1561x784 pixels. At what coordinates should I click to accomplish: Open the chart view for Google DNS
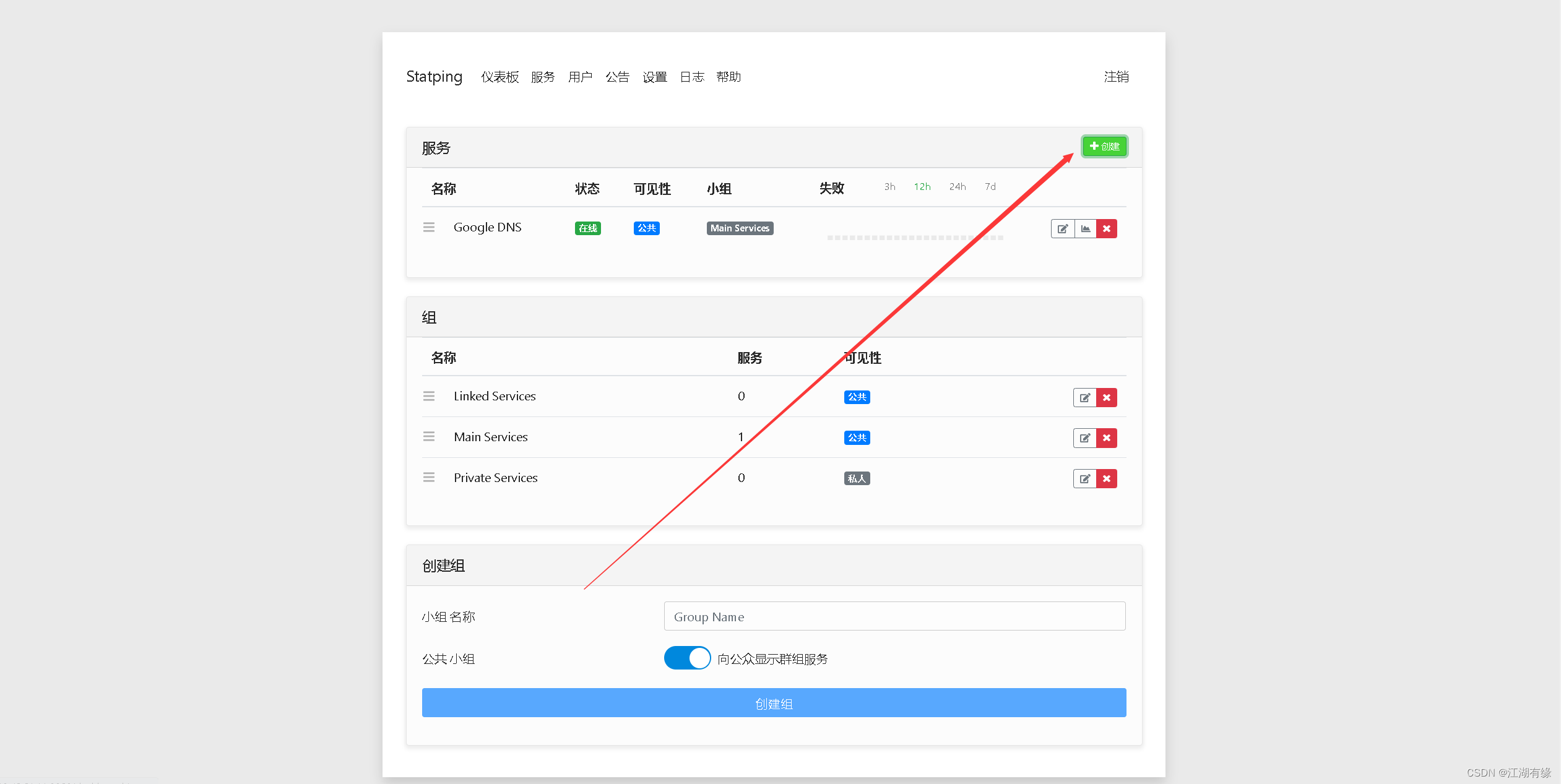(x=1086, y=229)
